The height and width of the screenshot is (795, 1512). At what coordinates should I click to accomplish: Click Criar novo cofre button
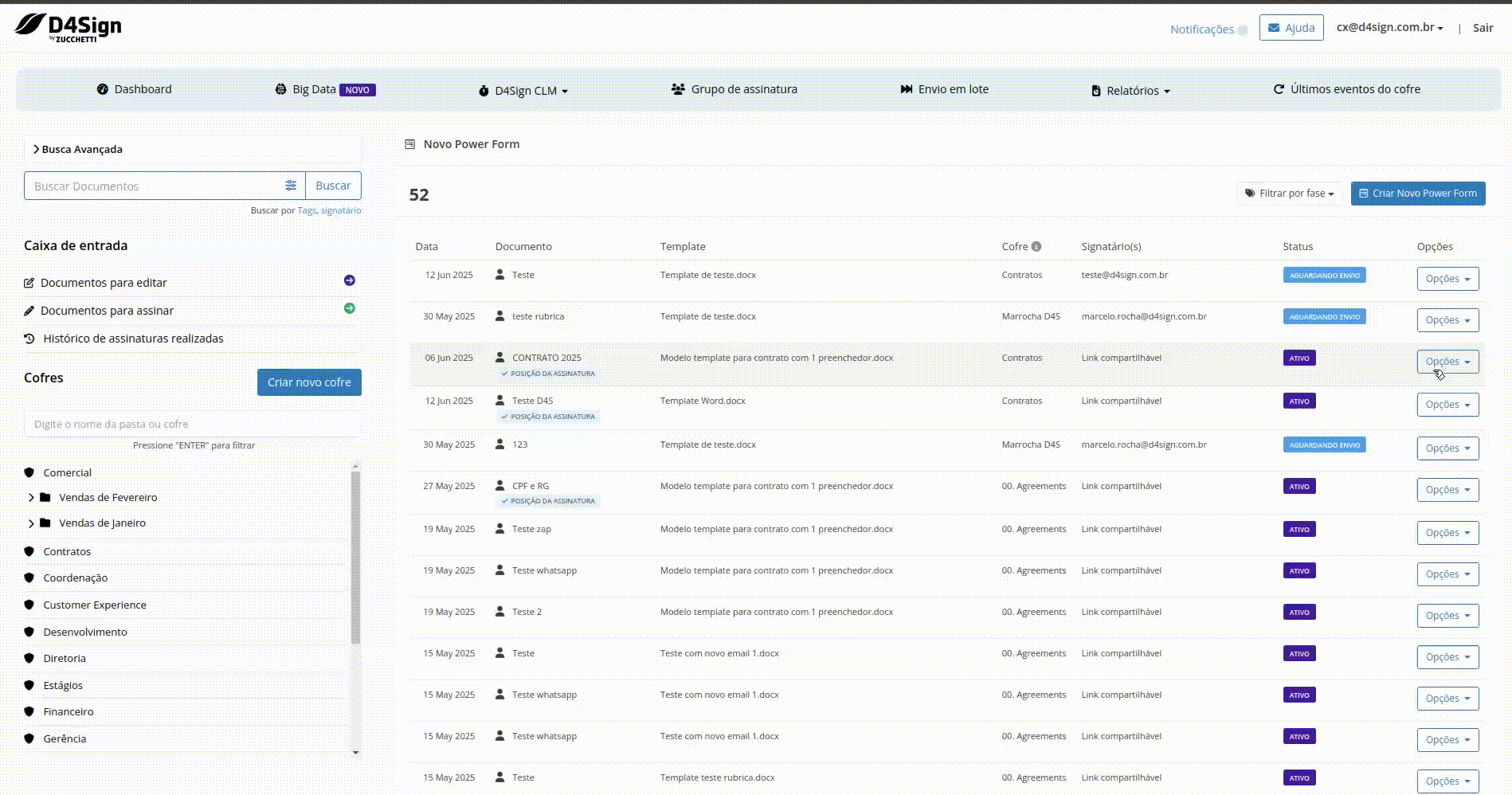pyautogui.click(x=309, y=382)
